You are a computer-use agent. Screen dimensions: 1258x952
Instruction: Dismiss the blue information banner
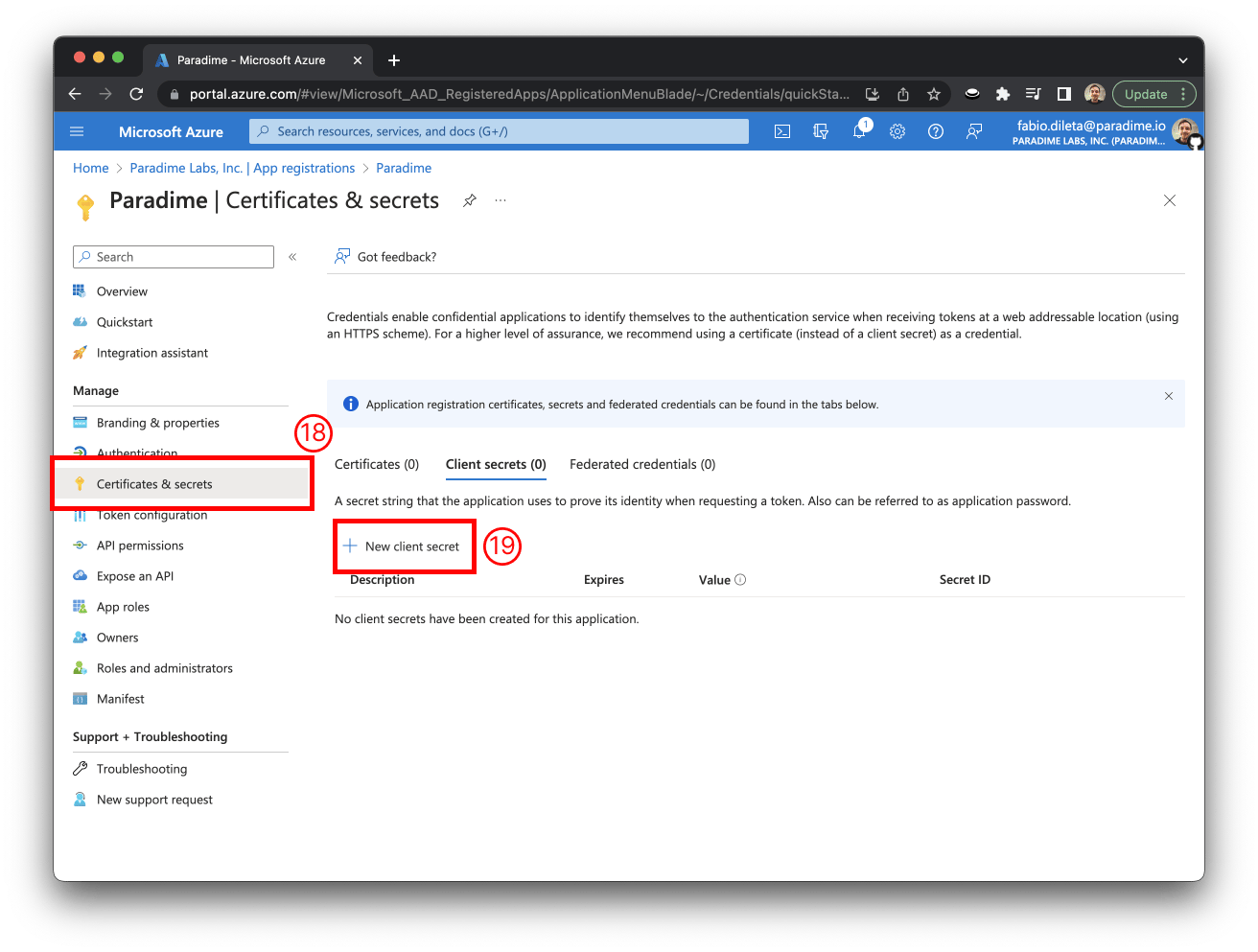point(1169,396)
